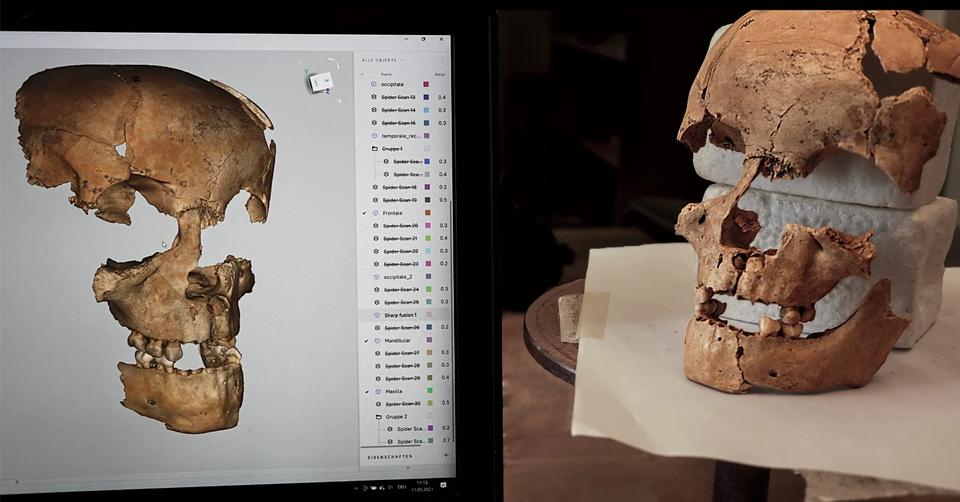
Task: Toggle the Maxilla visibility checkmark
Action: click(365, 391)
